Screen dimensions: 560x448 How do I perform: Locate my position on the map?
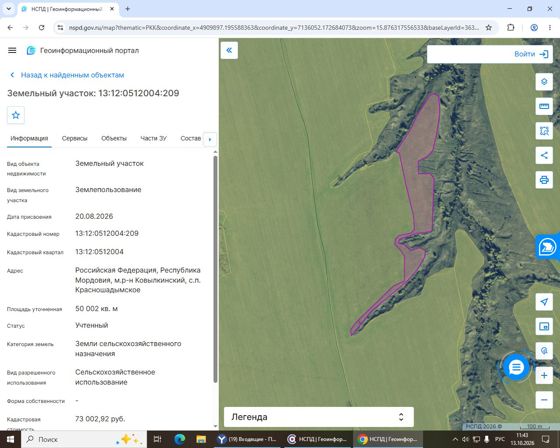[x=544, y=302]
